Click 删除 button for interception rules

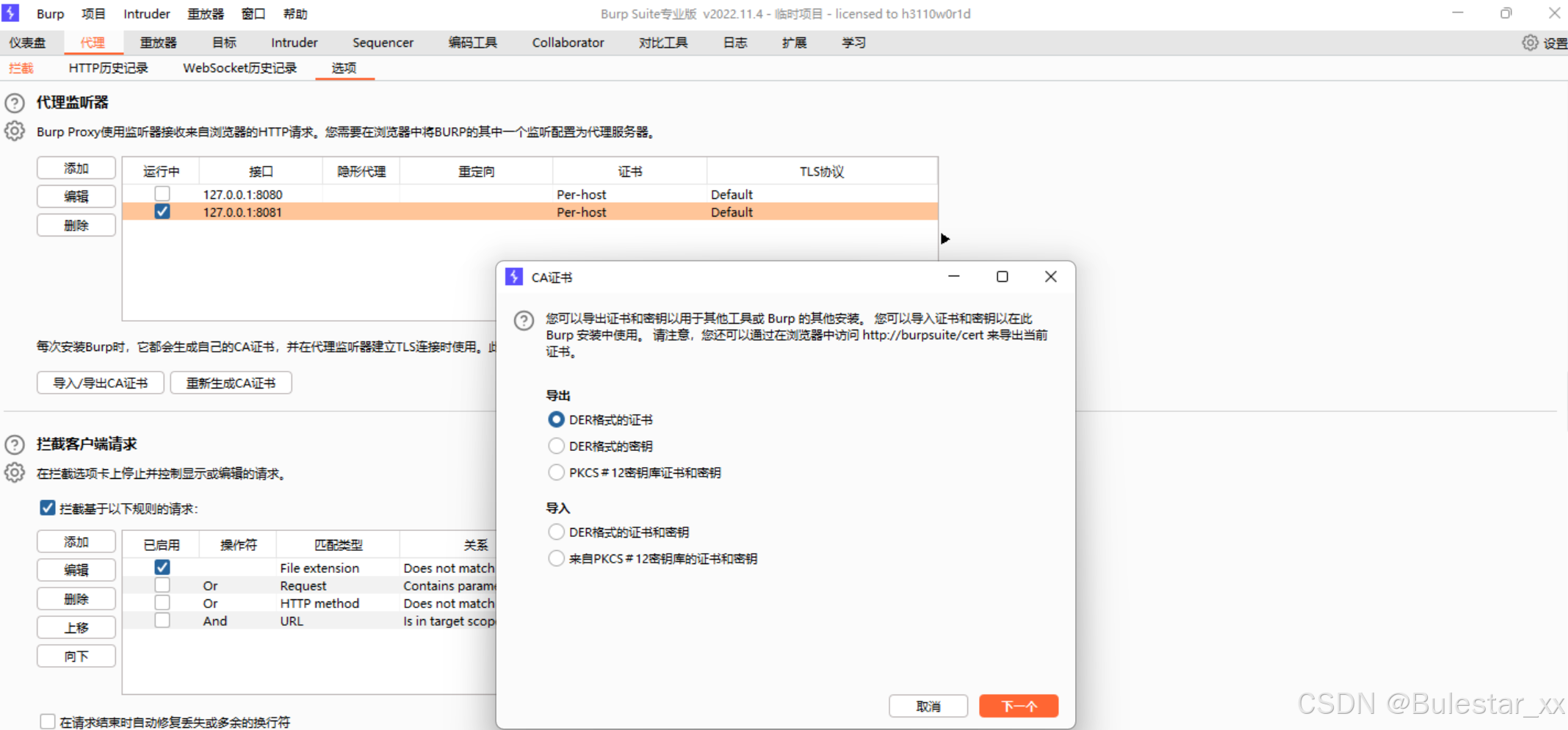click(76, 599)
